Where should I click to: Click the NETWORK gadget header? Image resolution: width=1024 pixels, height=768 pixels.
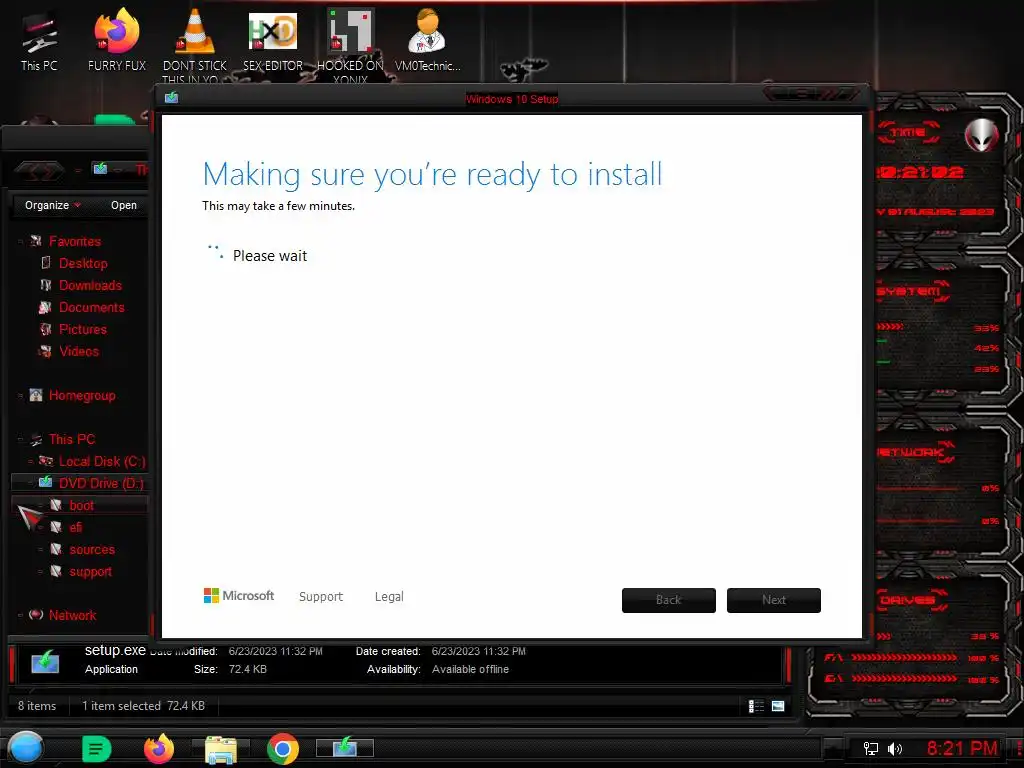[x=914, y=452]
